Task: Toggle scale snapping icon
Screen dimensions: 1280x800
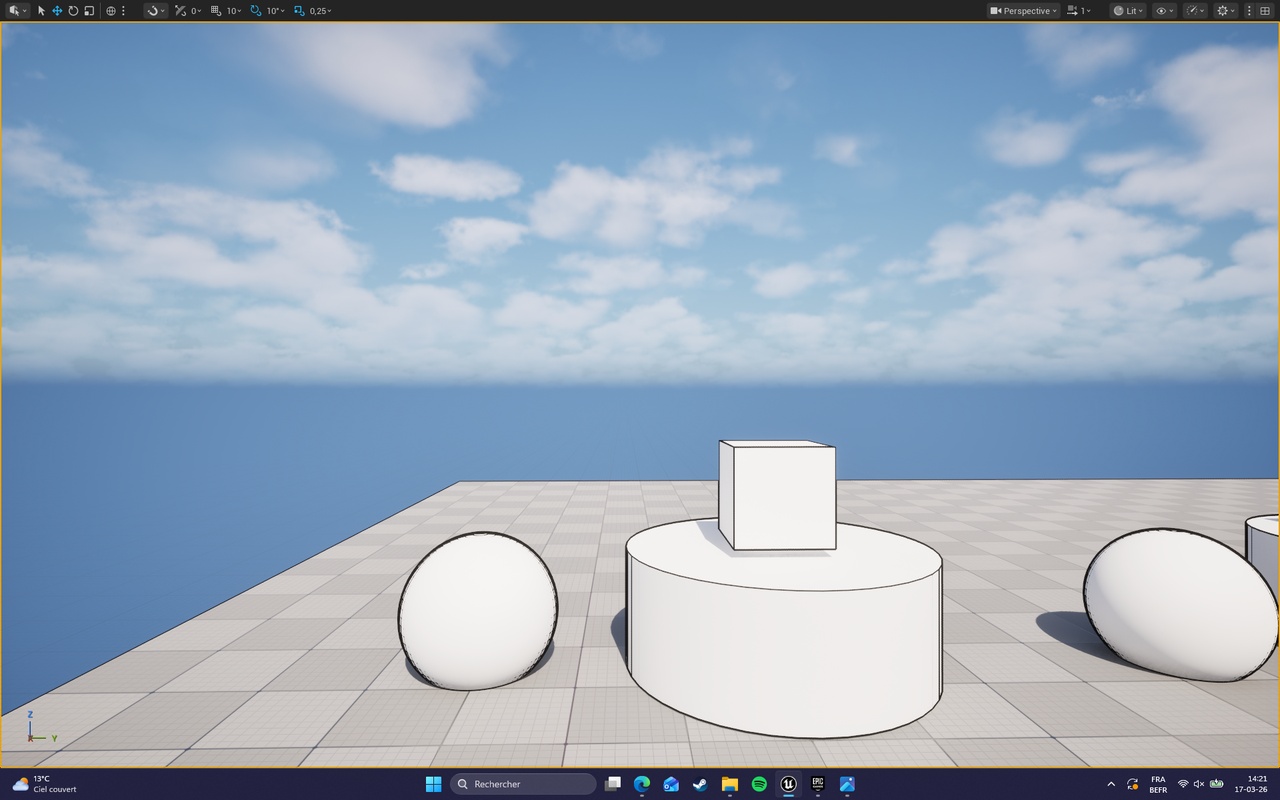Action: pos(299,10)
